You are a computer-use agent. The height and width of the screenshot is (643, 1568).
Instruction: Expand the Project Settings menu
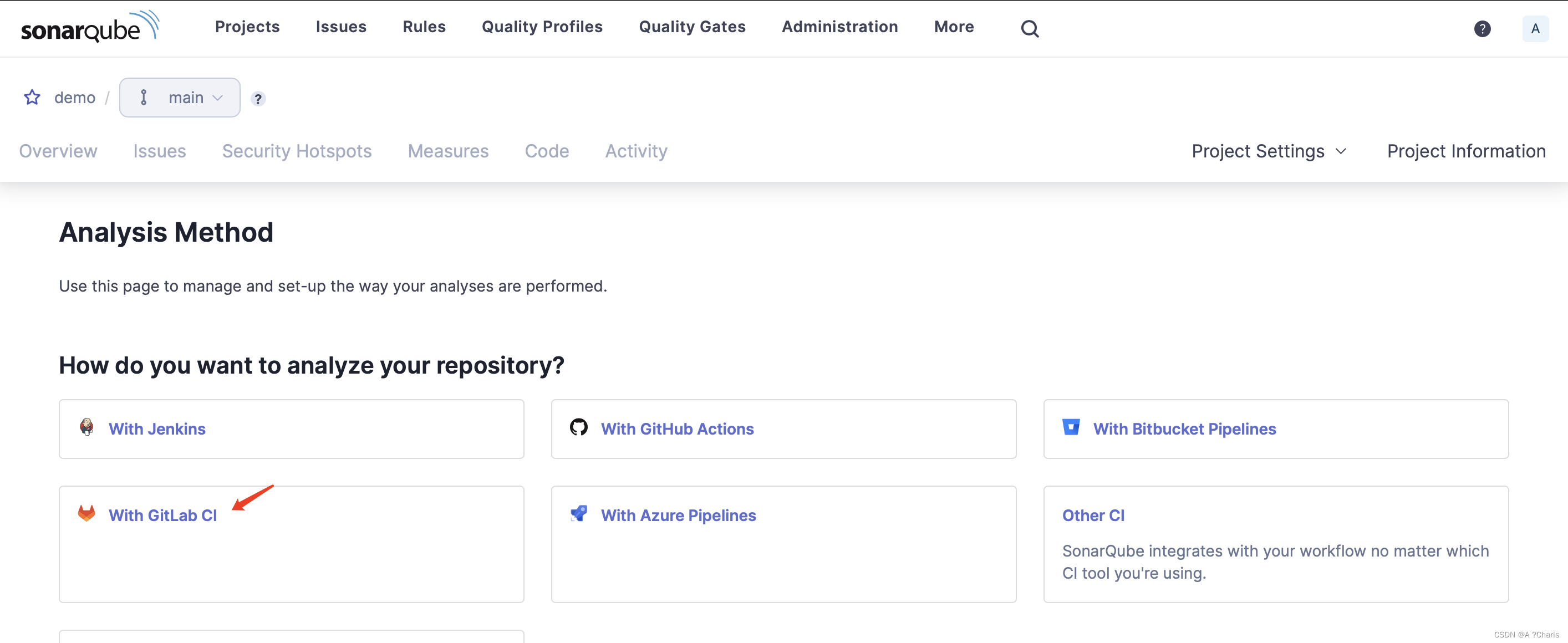[x=1269, y=151]
